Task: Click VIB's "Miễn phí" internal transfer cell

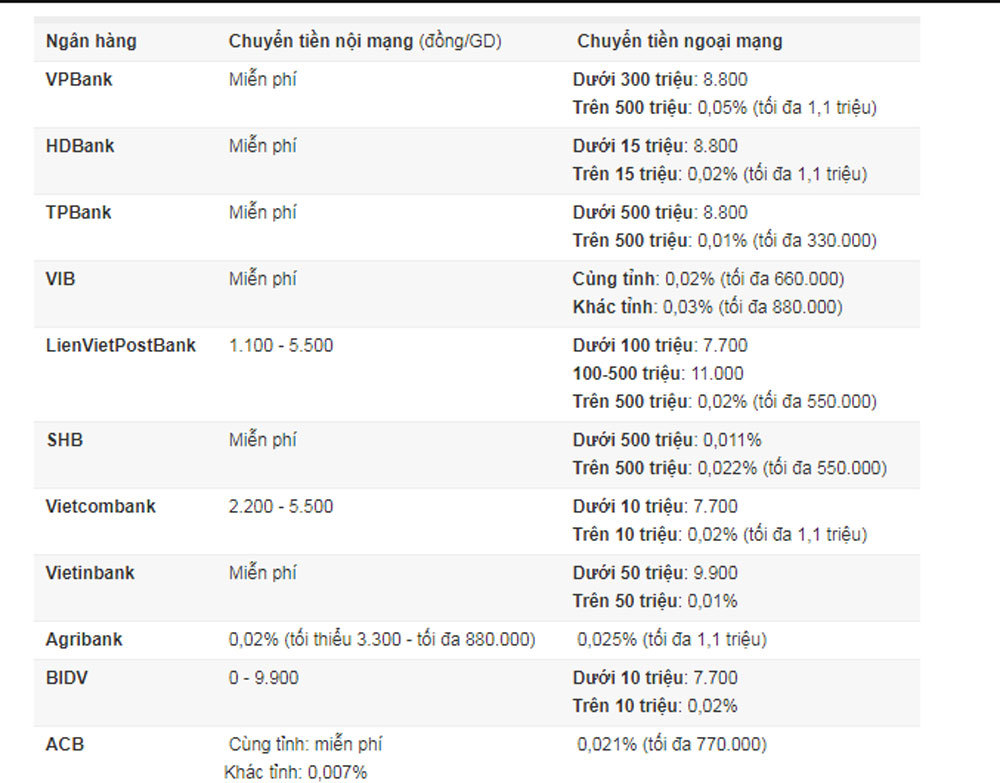Action: coord(263,279)
